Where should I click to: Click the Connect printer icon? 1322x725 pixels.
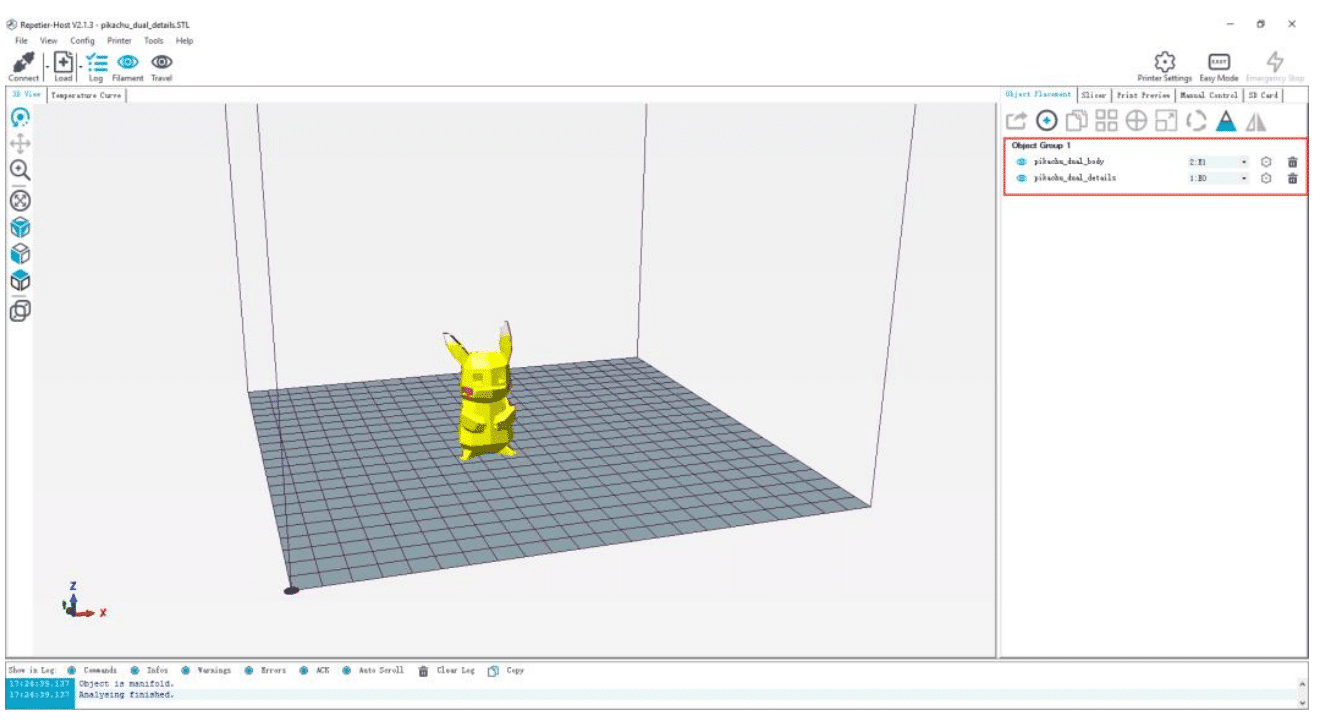click(23, 62)
